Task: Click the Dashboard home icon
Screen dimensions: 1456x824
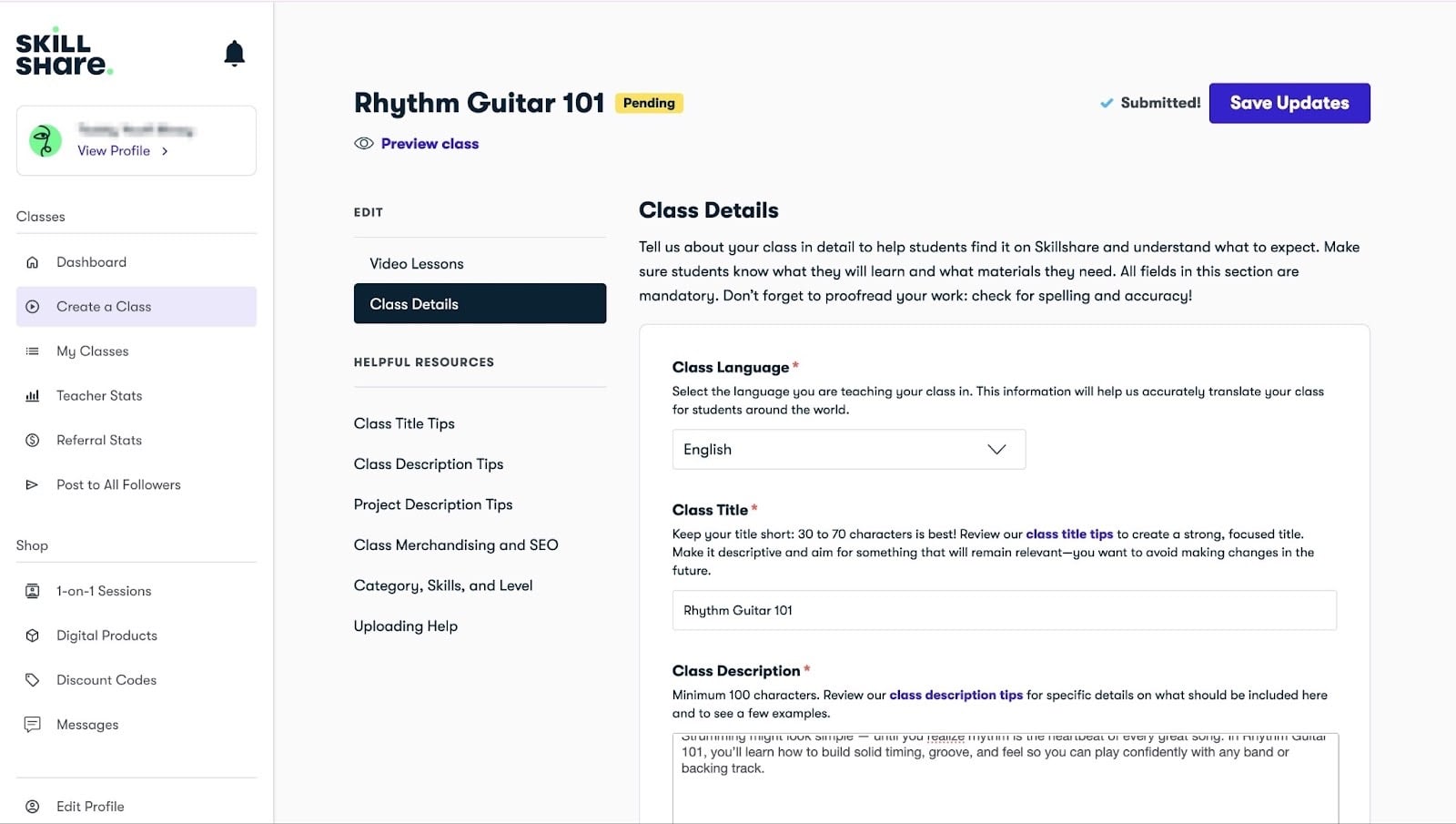Action: [x=33, y=262]
